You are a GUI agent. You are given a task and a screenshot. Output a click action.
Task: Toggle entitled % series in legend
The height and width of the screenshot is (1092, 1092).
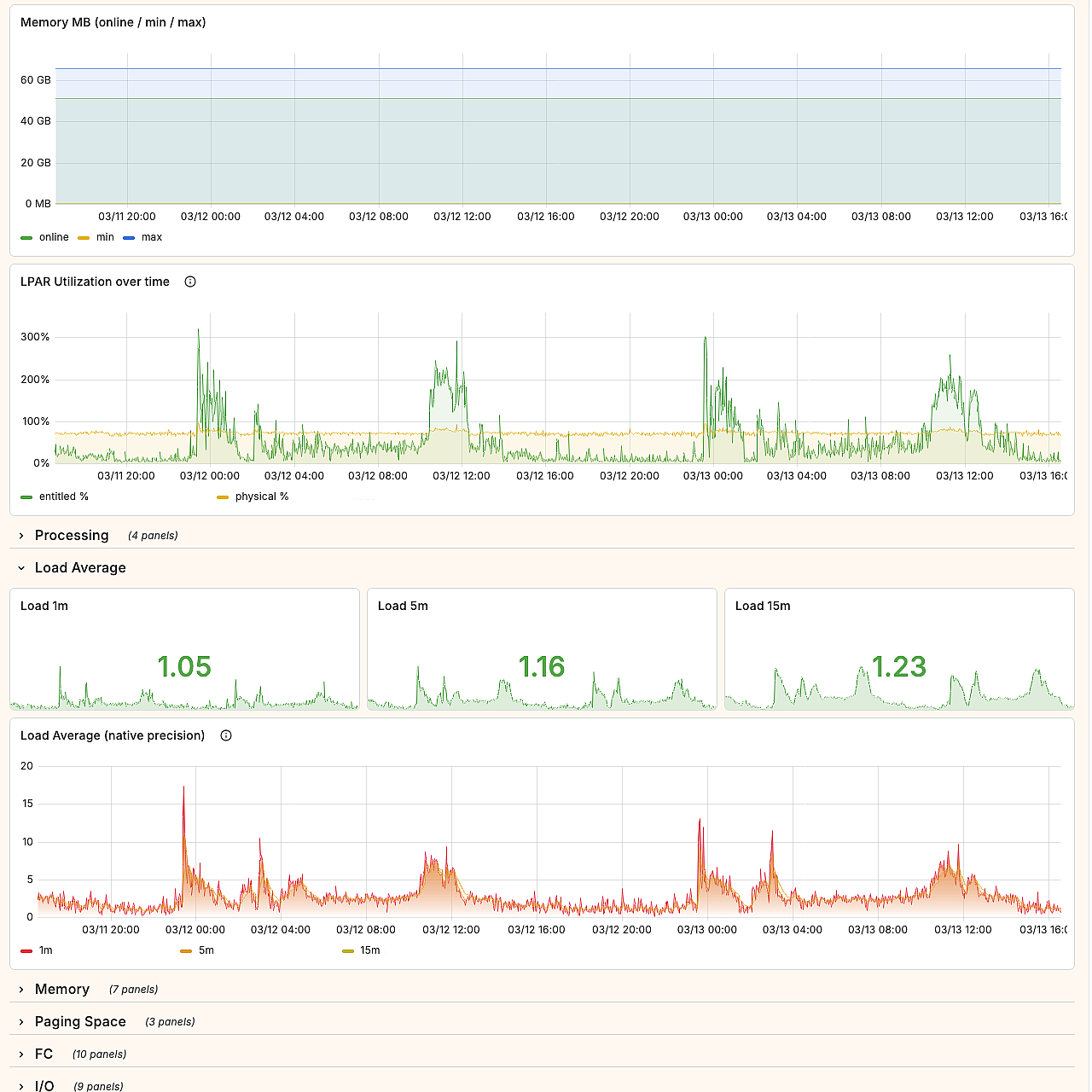63,497
